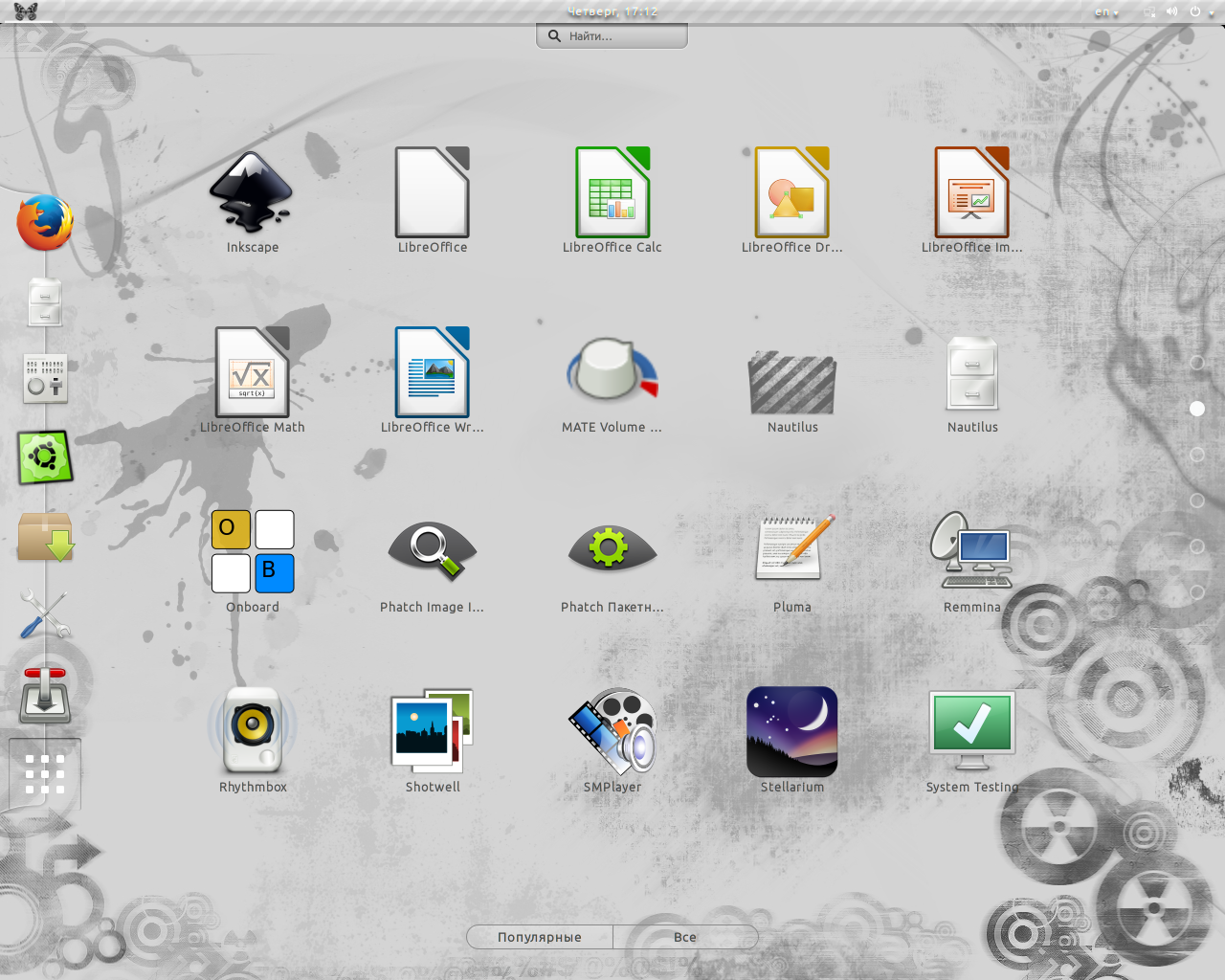This screenshot has height=980, width=1225.
Task: Click the disconnected network icon in the top bar
Action: 1149,12
